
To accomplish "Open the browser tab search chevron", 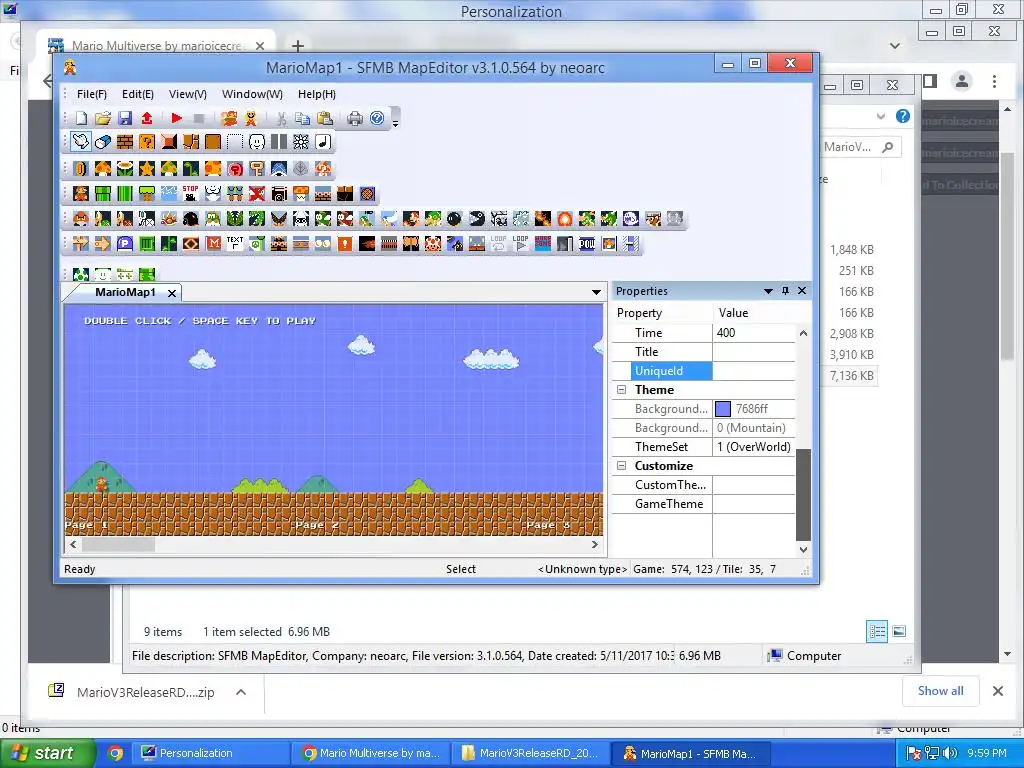I will [895, 46].
